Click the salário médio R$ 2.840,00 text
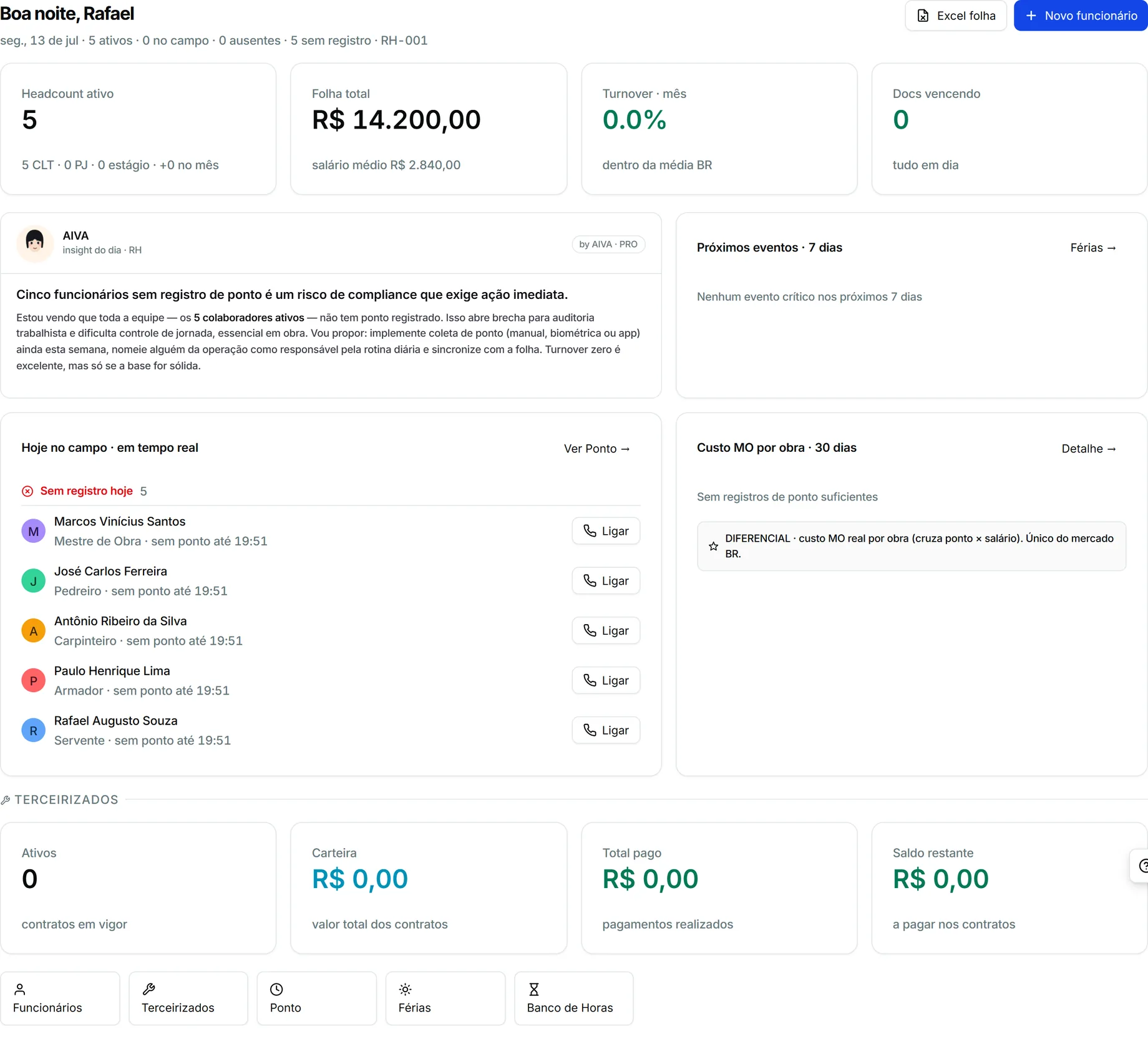The height and width of the screenshot is (1059, 1148). click(386, 165)
